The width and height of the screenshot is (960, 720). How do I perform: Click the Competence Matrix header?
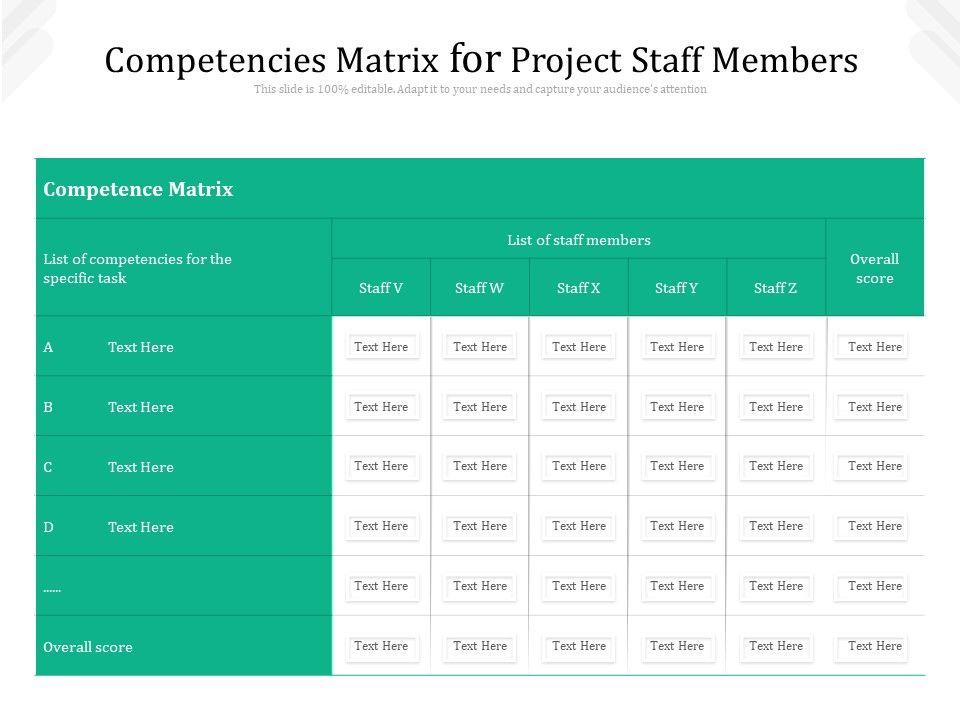(138, 189)
